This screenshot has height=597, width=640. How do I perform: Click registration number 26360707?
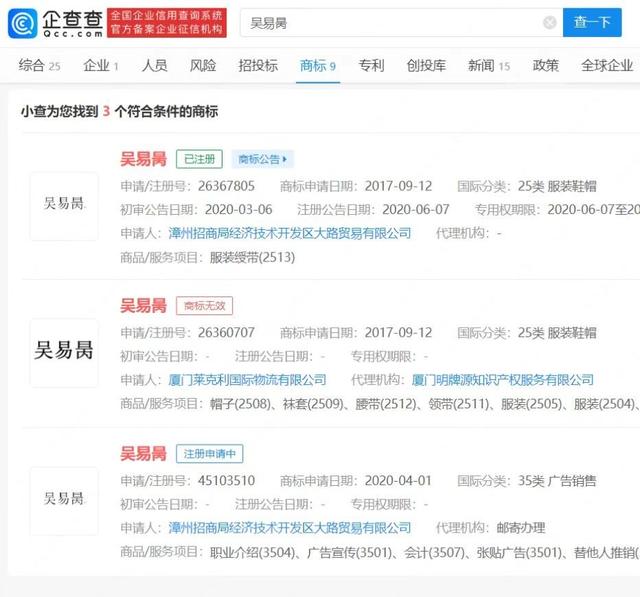point(227,333)
